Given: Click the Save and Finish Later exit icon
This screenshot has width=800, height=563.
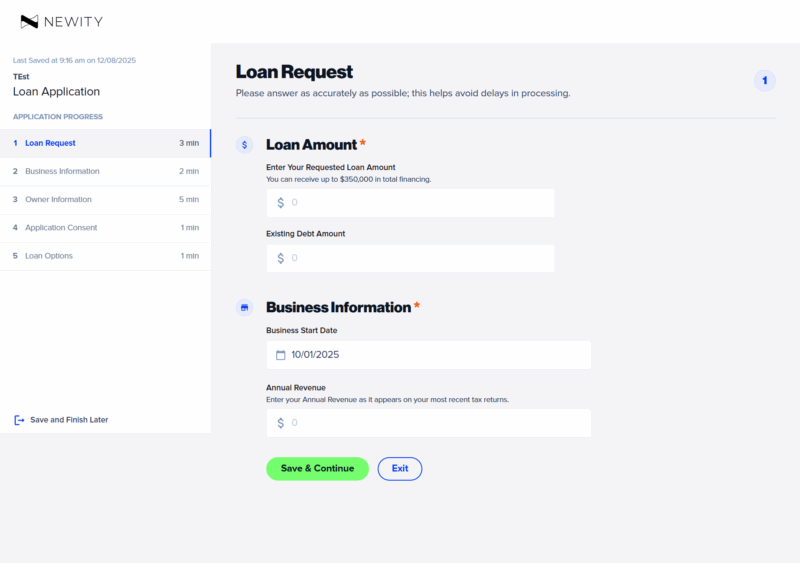Looking at the screenshot, I should [19, 420].
